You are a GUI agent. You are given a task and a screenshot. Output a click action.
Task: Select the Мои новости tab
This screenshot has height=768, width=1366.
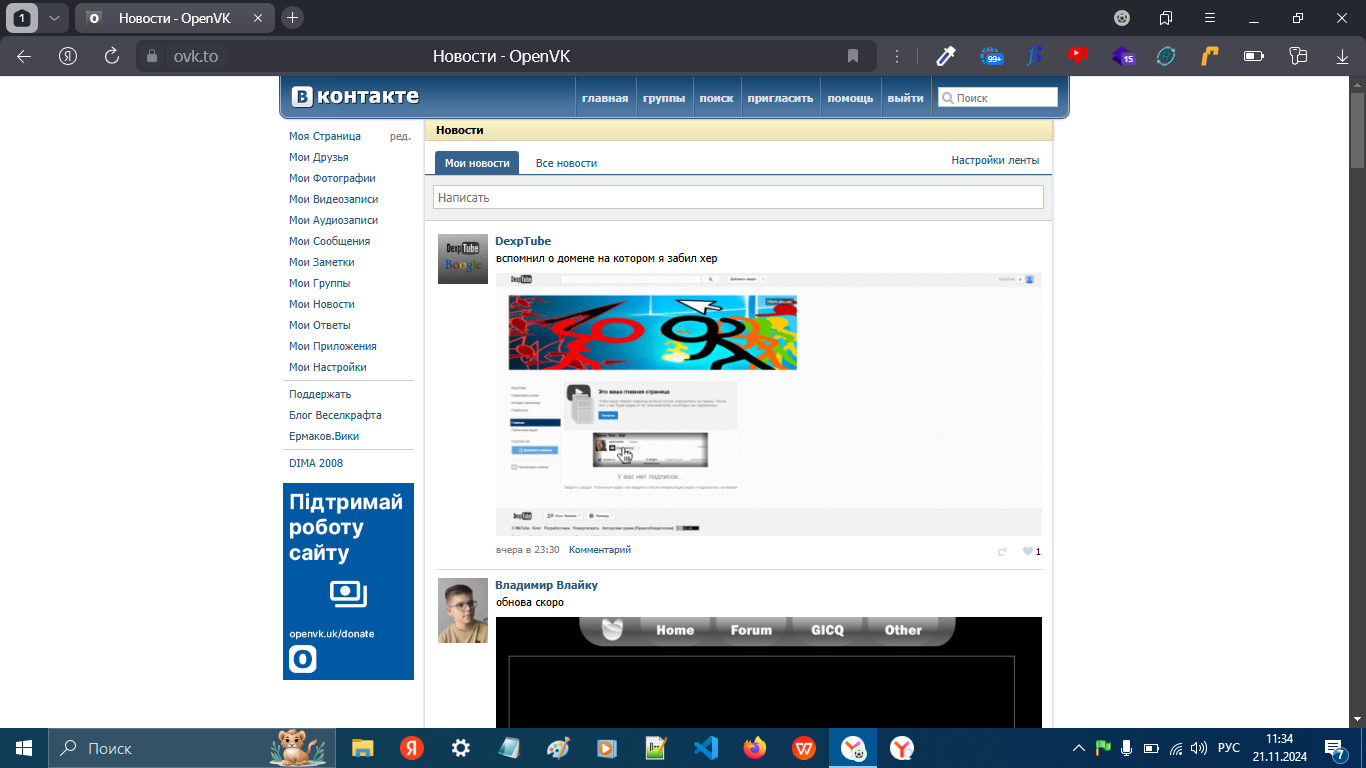(477, 163)
